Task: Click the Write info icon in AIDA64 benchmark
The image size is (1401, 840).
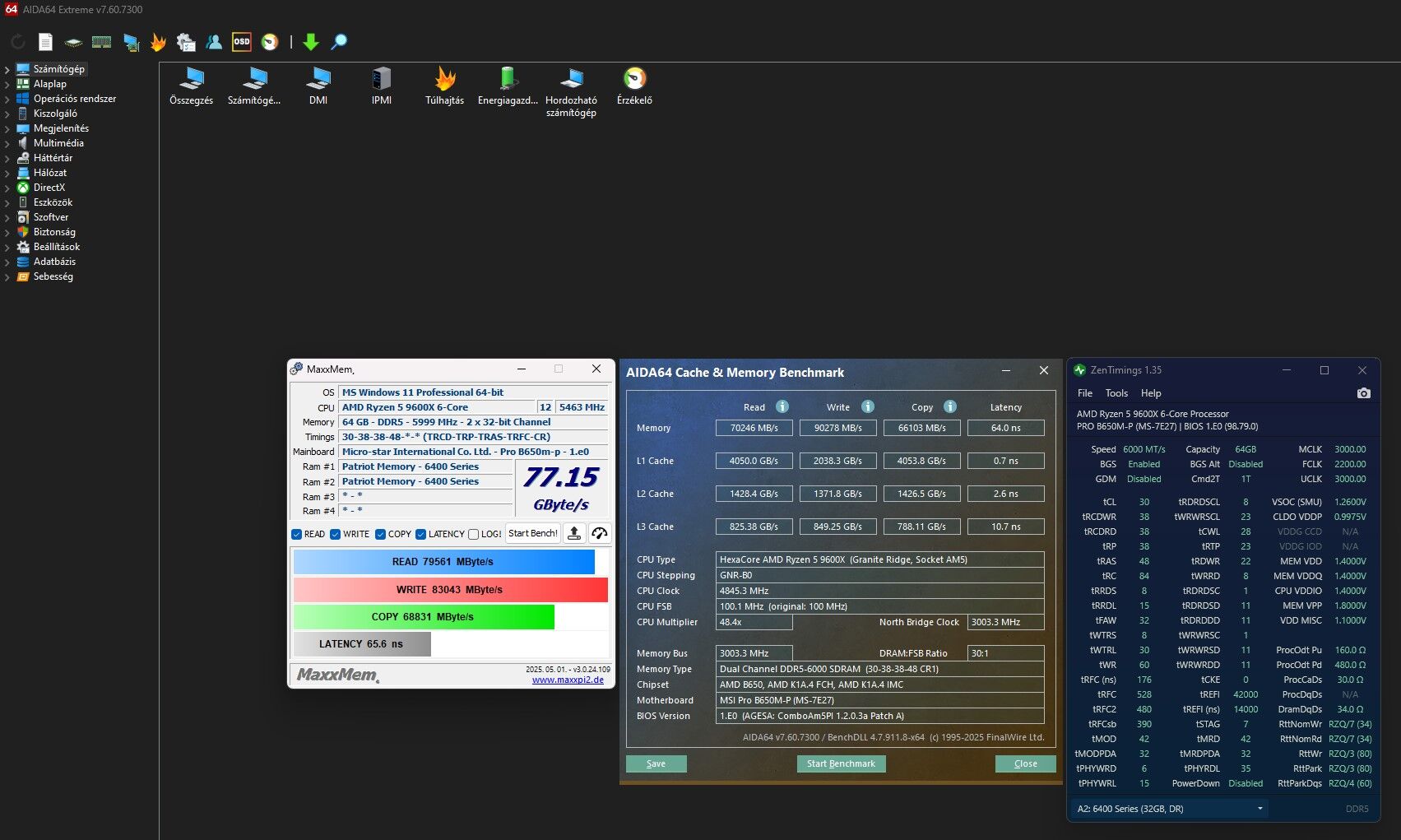Action: [867, 406]
